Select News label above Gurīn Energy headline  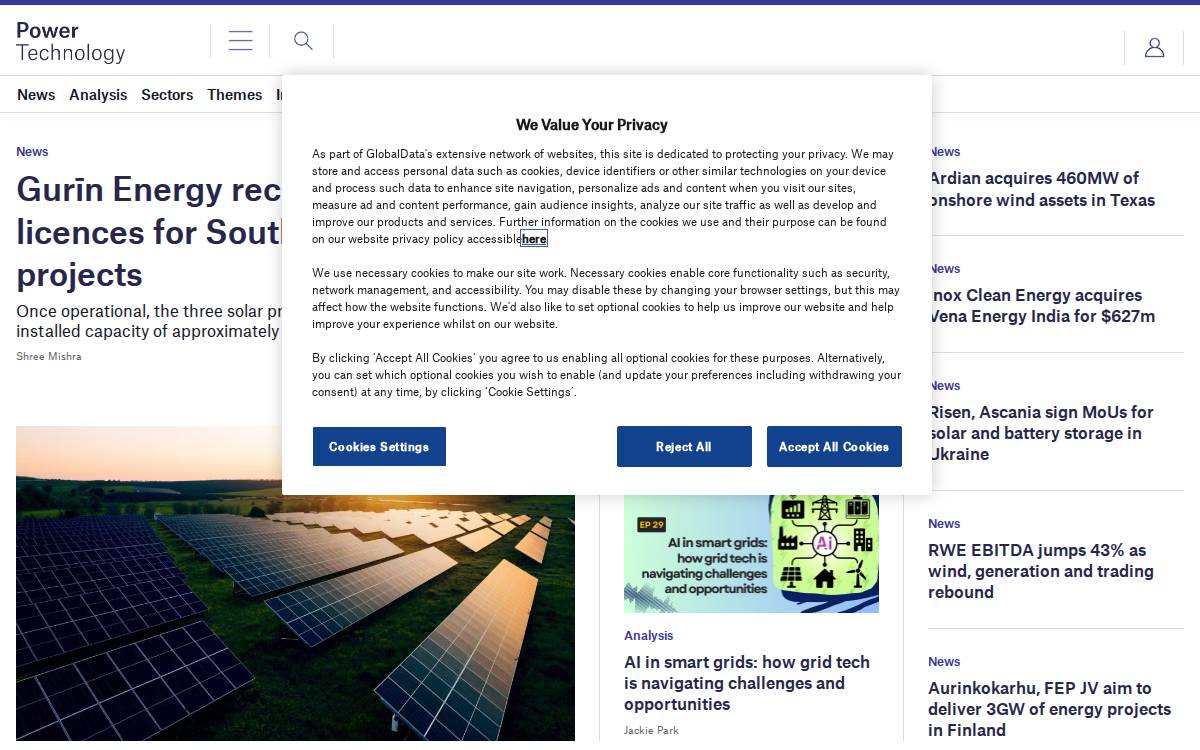pos(32,152)
